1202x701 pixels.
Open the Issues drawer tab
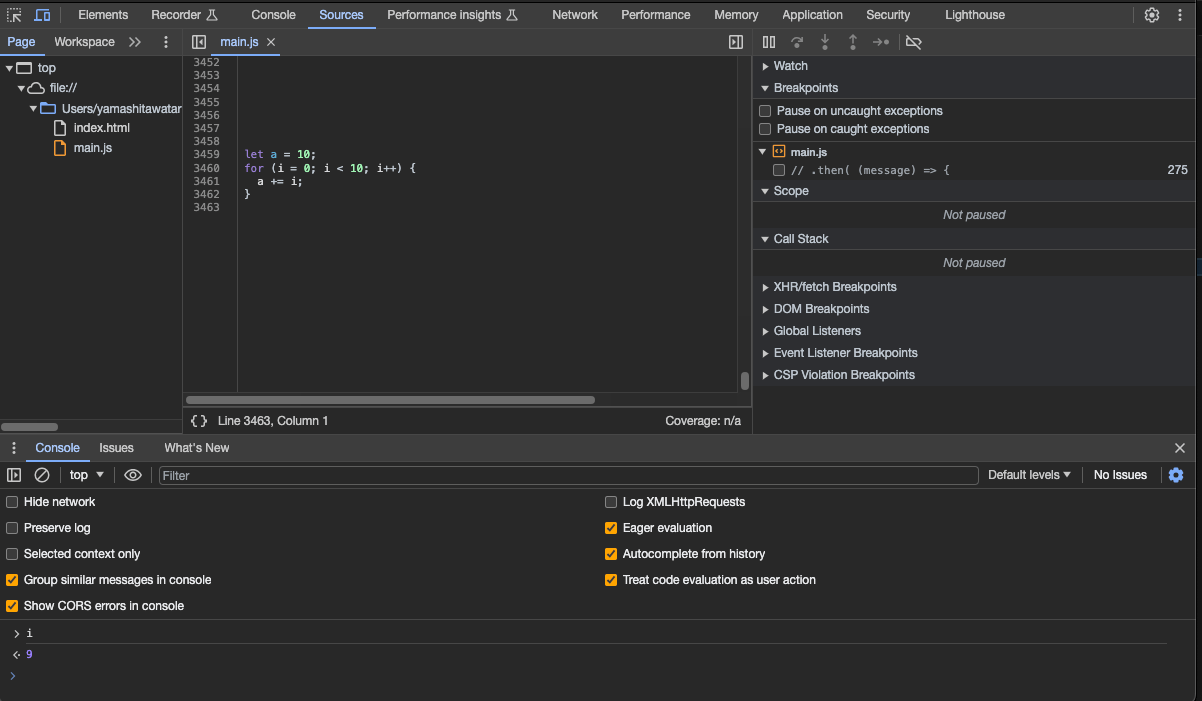click(116, 448)
